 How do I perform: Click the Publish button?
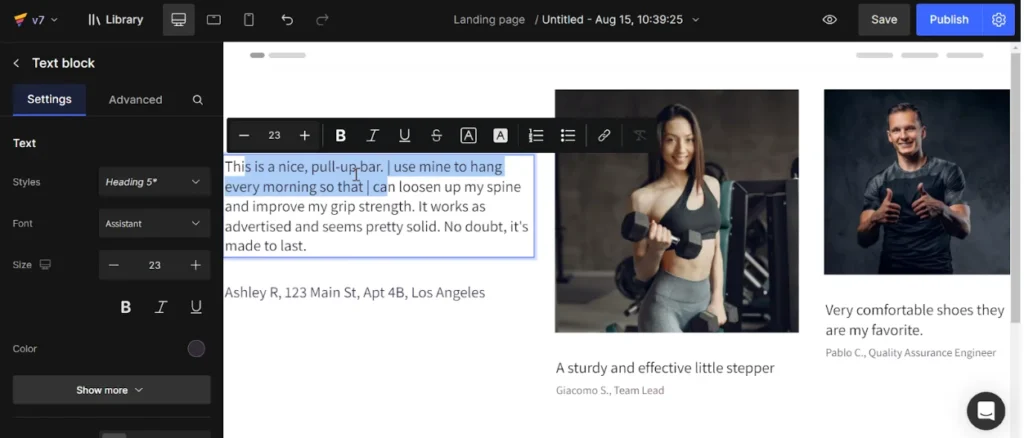(948, 20)
